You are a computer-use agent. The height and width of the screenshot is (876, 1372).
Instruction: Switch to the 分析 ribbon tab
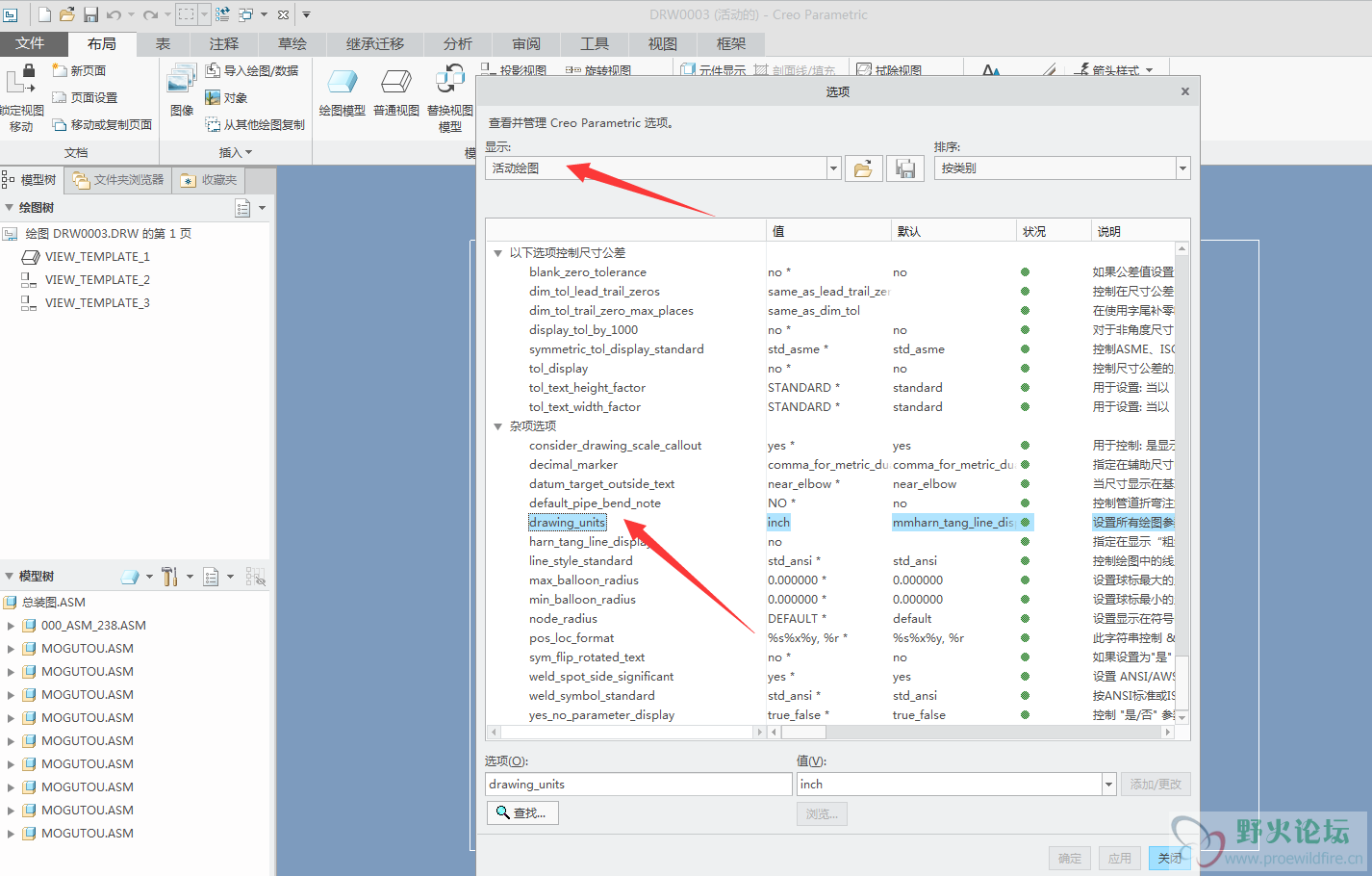[x=458, y=43]
